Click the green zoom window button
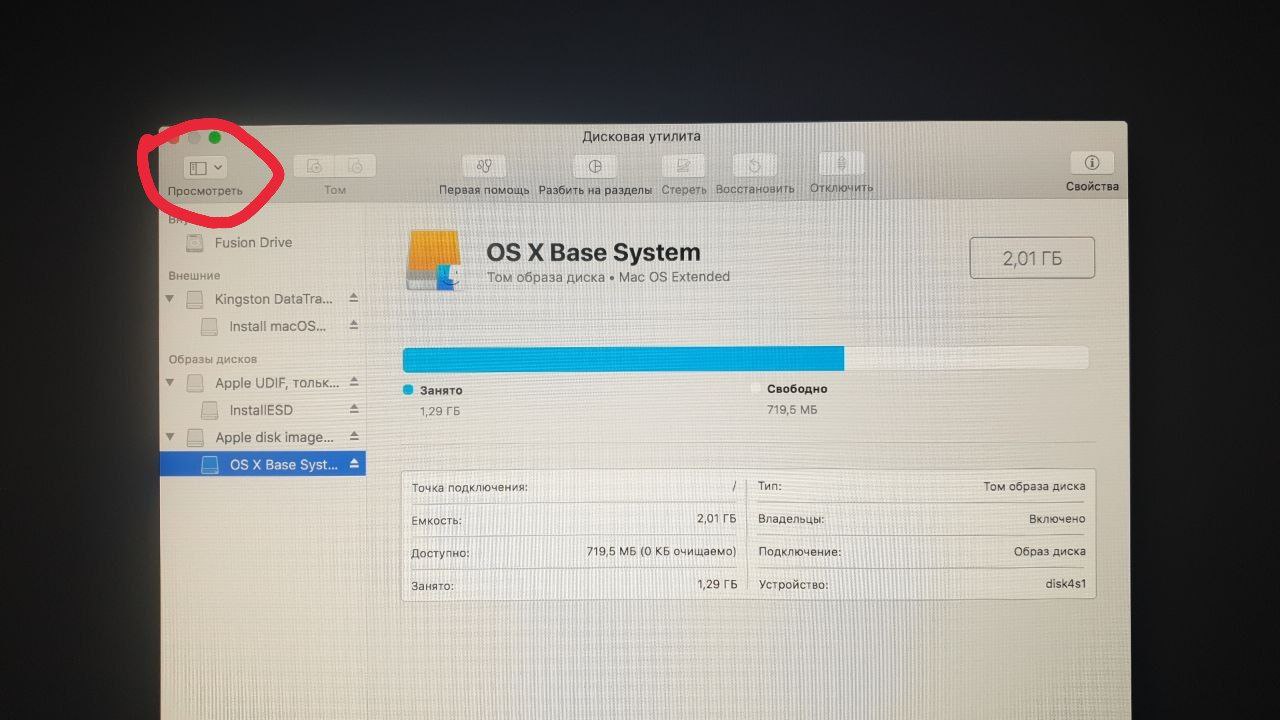This screenshot has height=720, width=1280. [214, 137]
